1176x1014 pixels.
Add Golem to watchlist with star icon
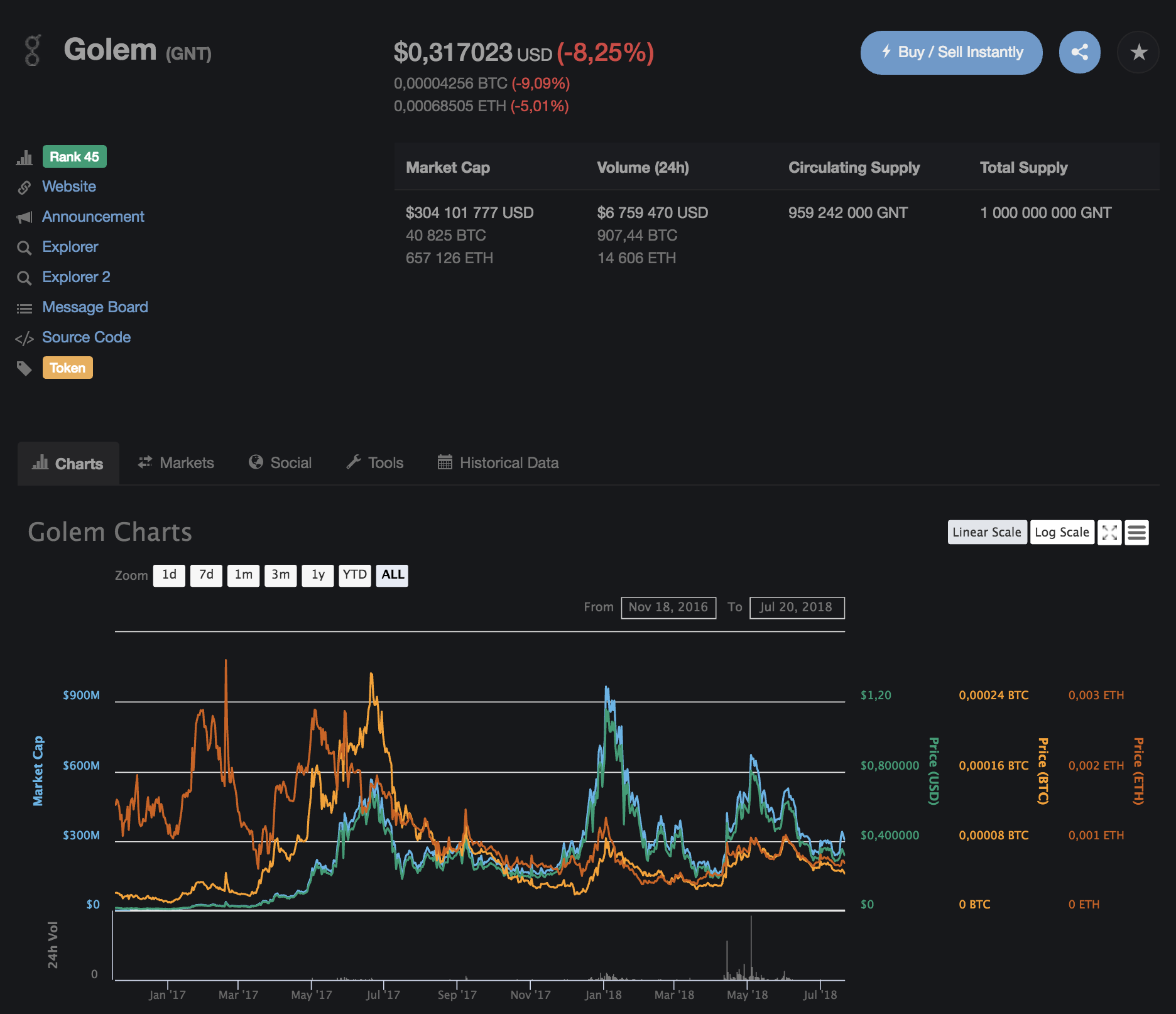click(1138, 52)
